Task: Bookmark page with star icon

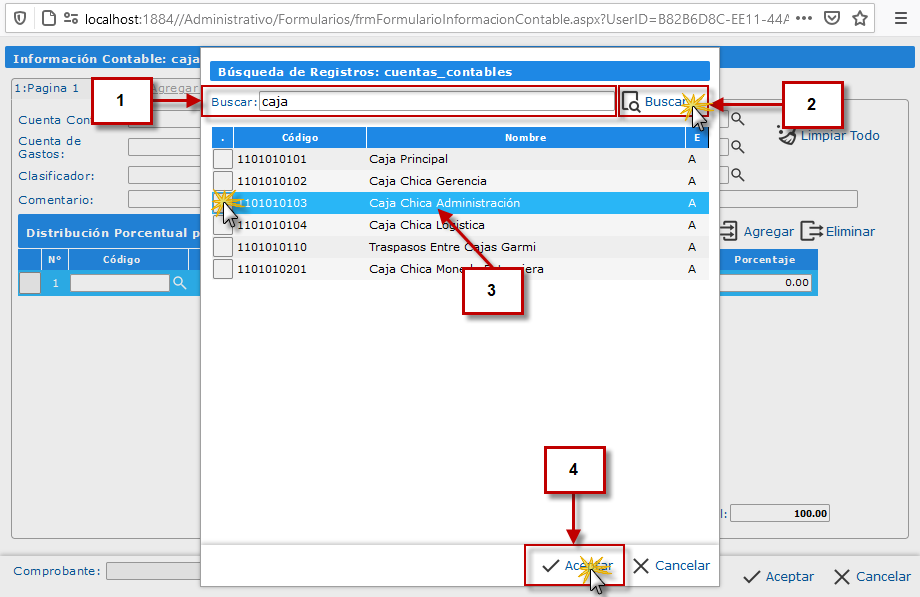Action: [x=860, y=19]
